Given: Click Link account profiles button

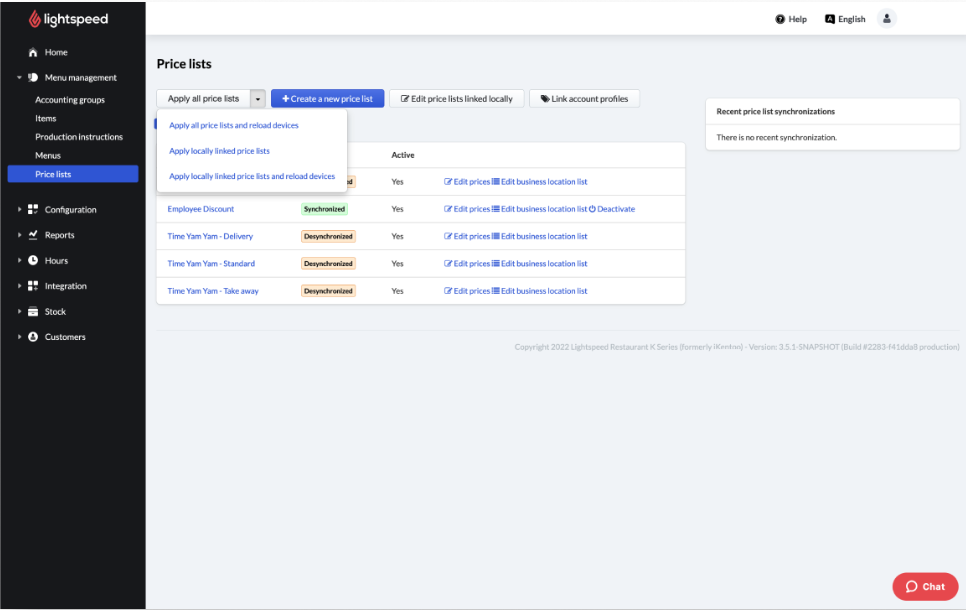Looking at the screenshot, I should click(584, 99).
